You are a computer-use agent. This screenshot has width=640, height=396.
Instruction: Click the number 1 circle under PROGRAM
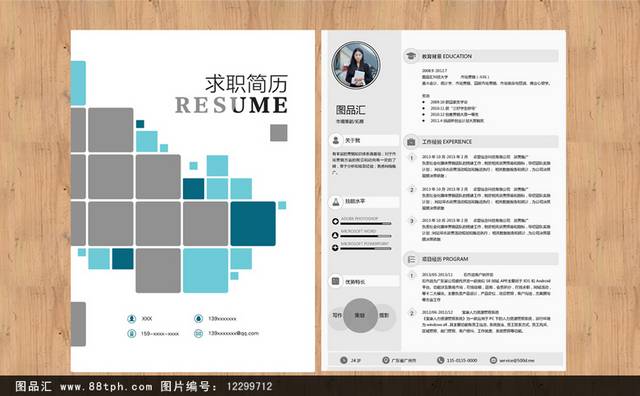(x=411, y=276)
